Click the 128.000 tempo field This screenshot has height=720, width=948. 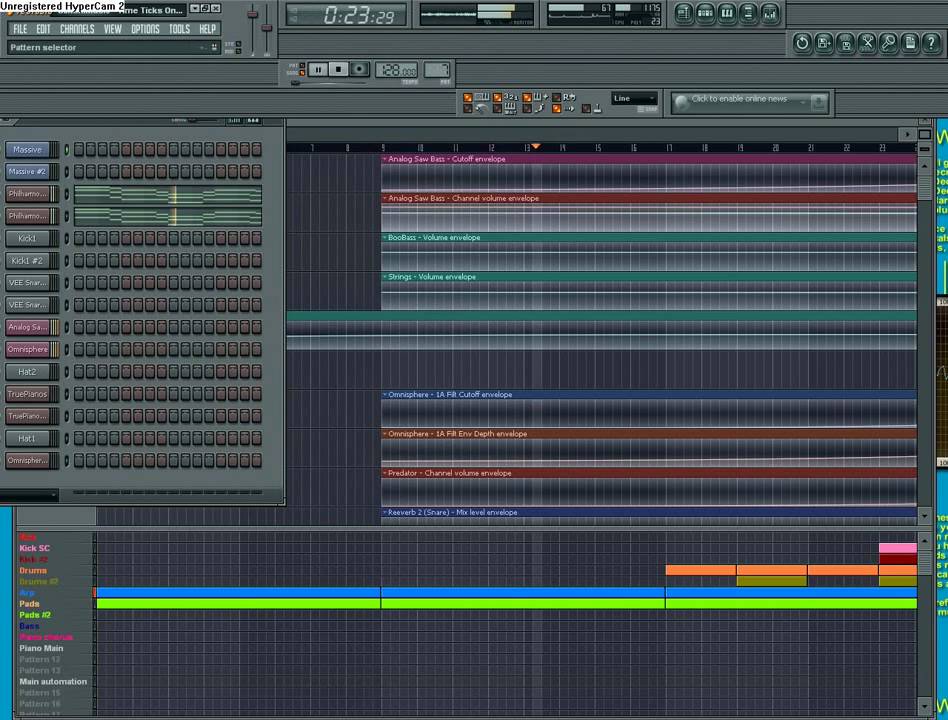click(x=397, y=71)
